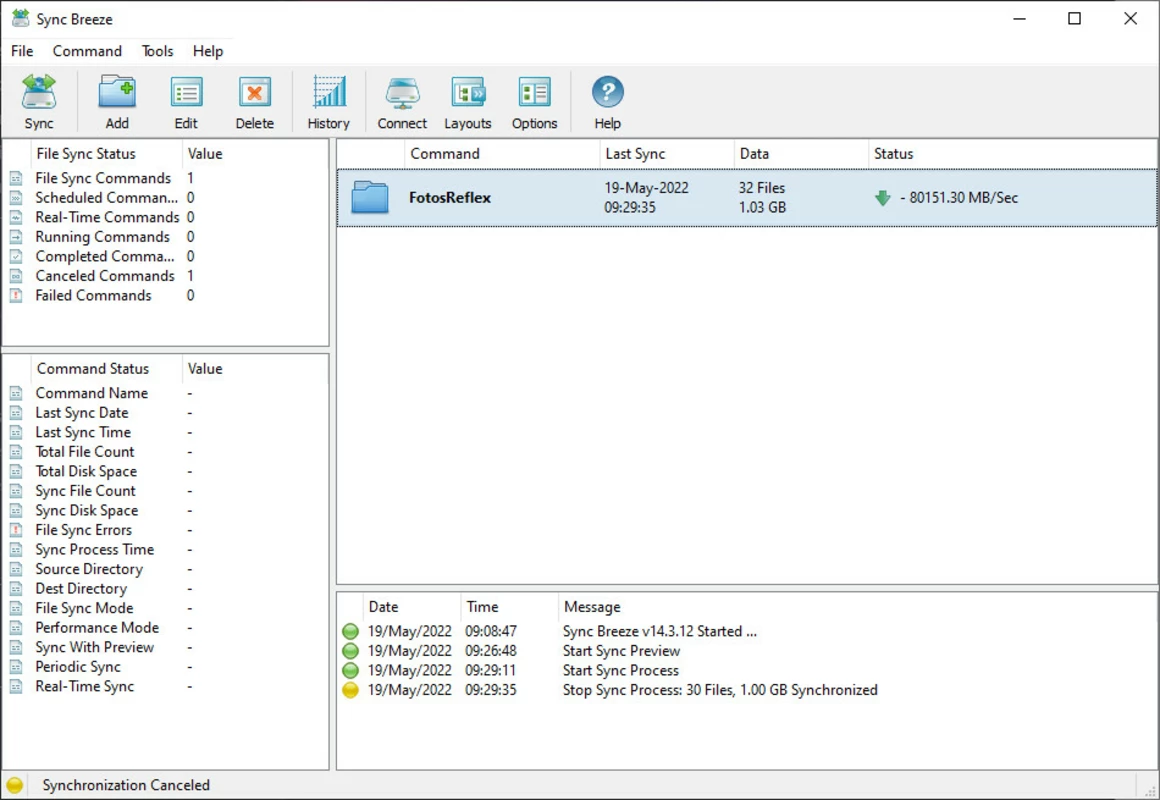Screen dimensions: 1160x800
Task: Click the Command column header
Action: coord(502,154)
